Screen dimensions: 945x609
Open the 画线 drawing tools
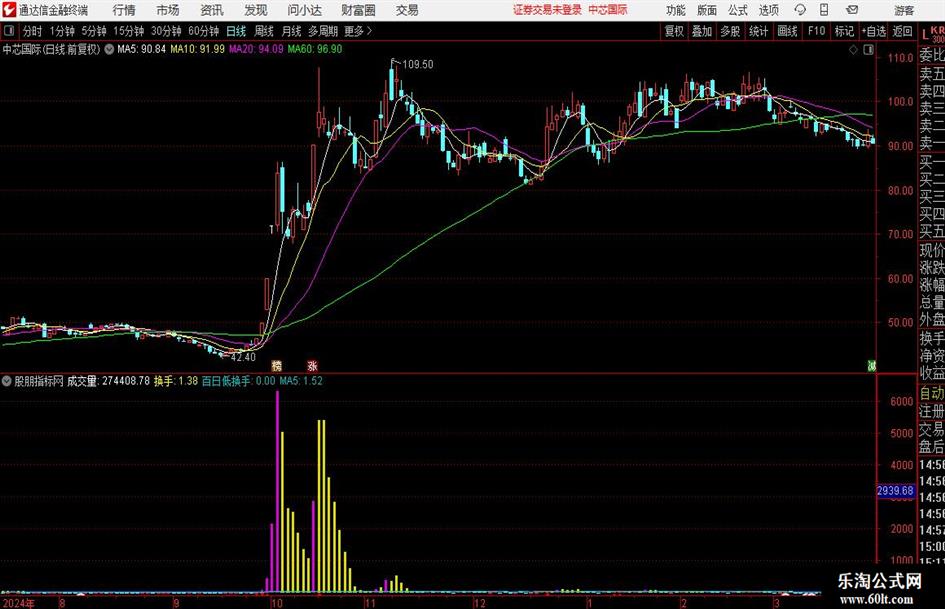[x=788, y=31]
